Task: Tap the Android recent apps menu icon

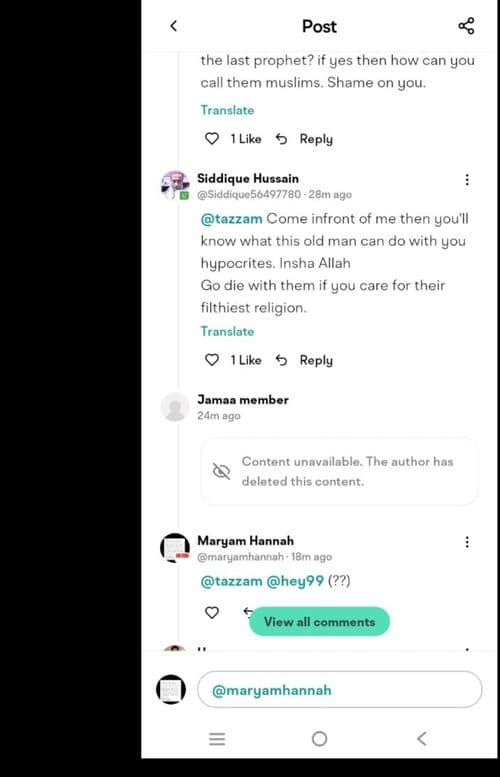Action: coord(217,739)
